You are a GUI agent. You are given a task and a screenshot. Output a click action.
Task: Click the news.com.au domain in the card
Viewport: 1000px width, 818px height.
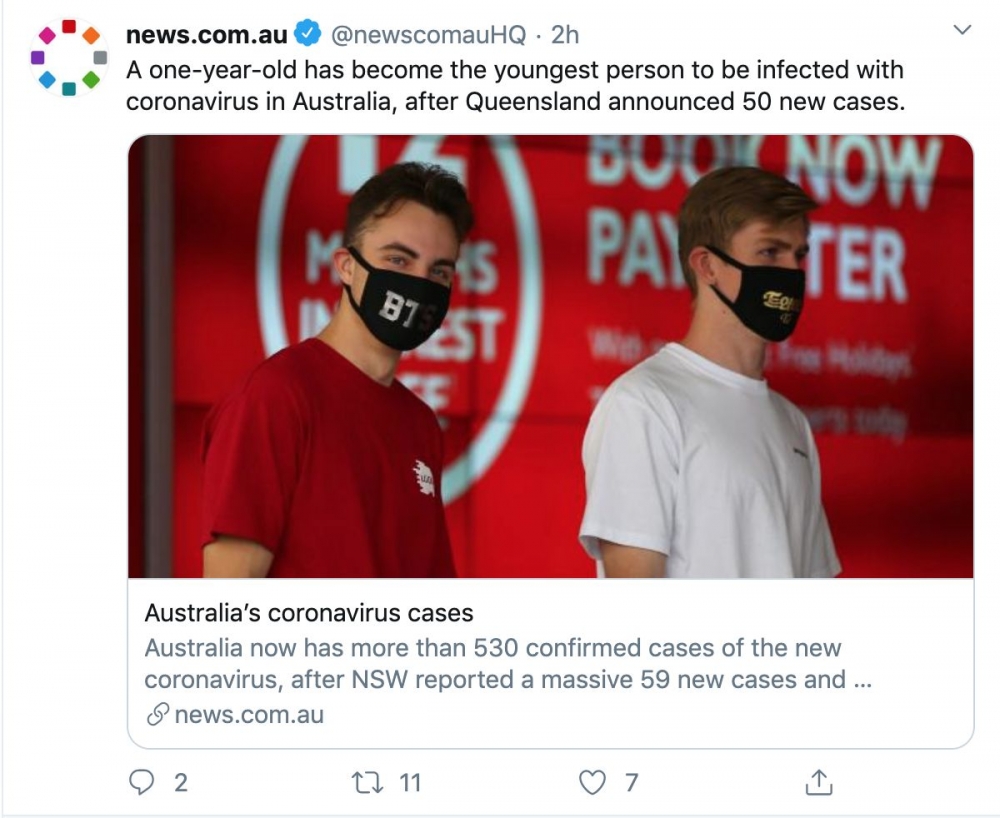[x=249, y=715]
